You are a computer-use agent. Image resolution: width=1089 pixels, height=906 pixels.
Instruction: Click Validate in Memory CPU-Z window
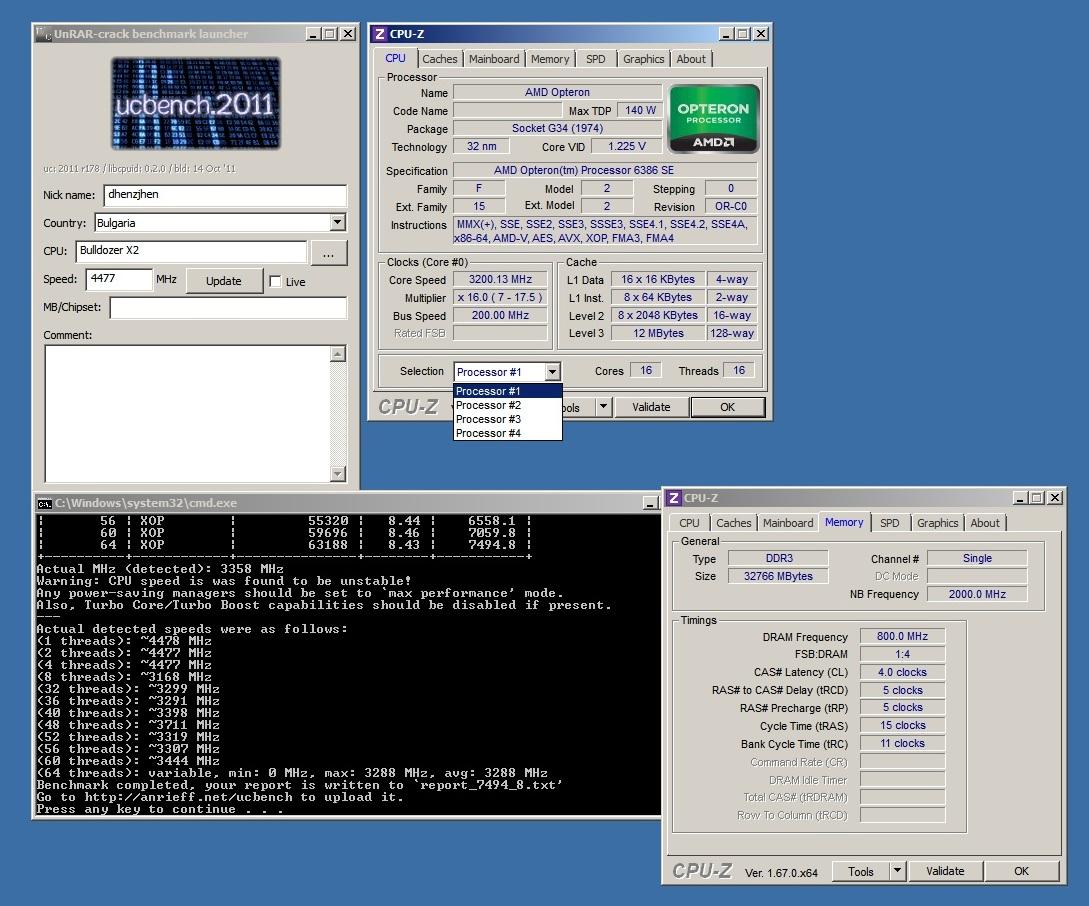pyautogui.click(x=945, y=871)
